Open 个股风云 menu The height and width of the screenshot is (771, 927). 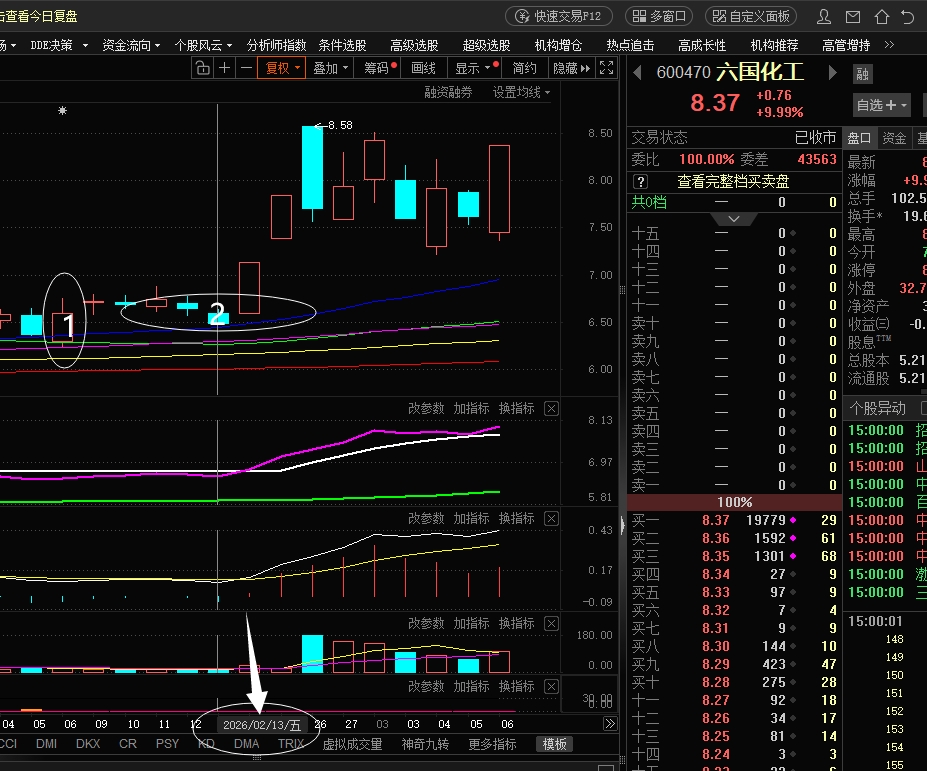[x=203, y=45]
